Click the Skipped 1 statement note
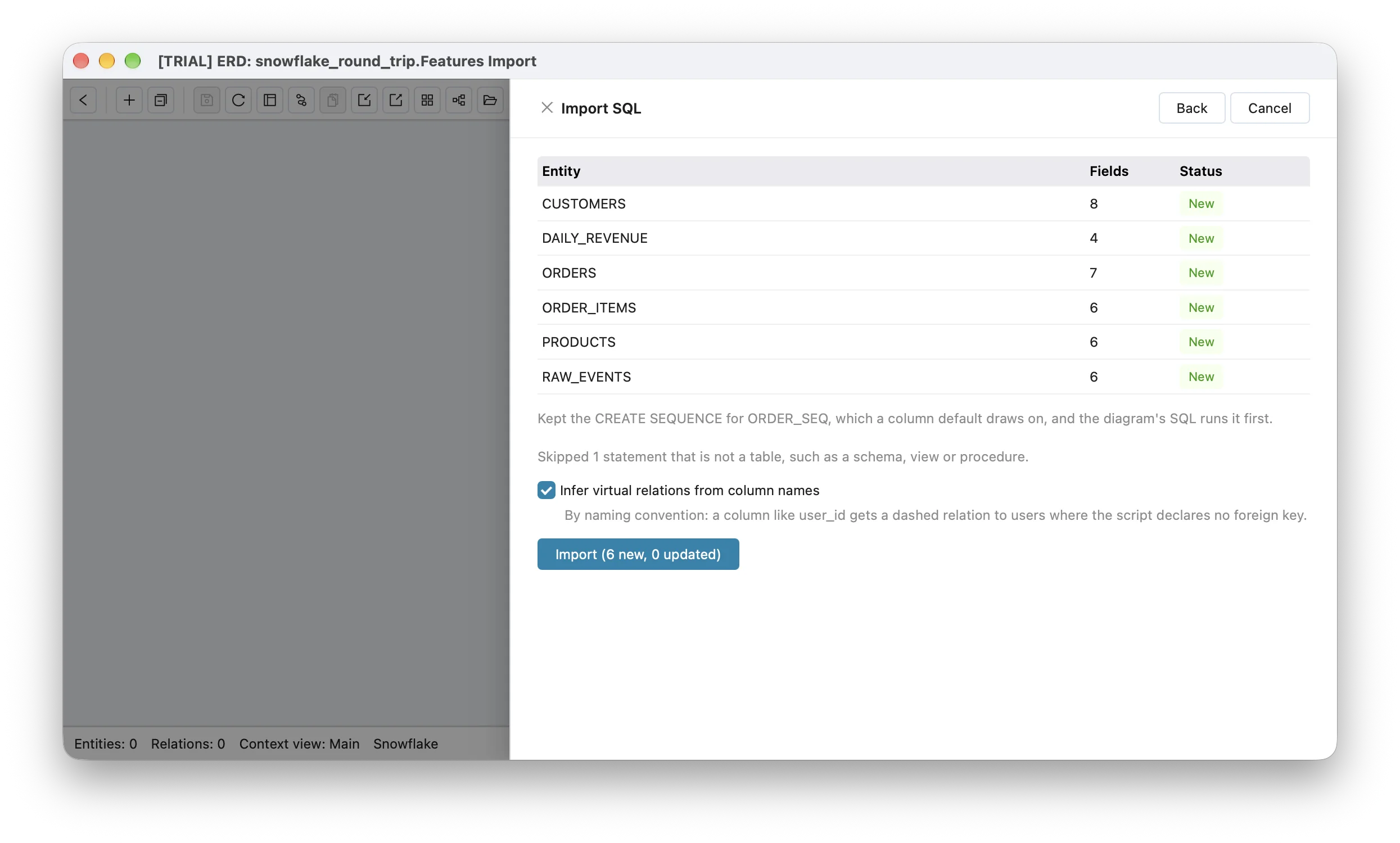This screenshot has height=843, width=1400. 783,457
